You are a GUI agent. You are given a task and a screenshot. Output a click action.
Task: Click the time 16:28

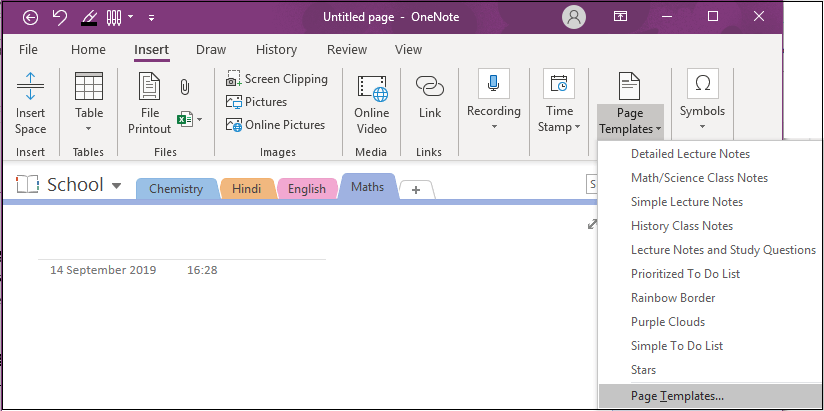202,270
